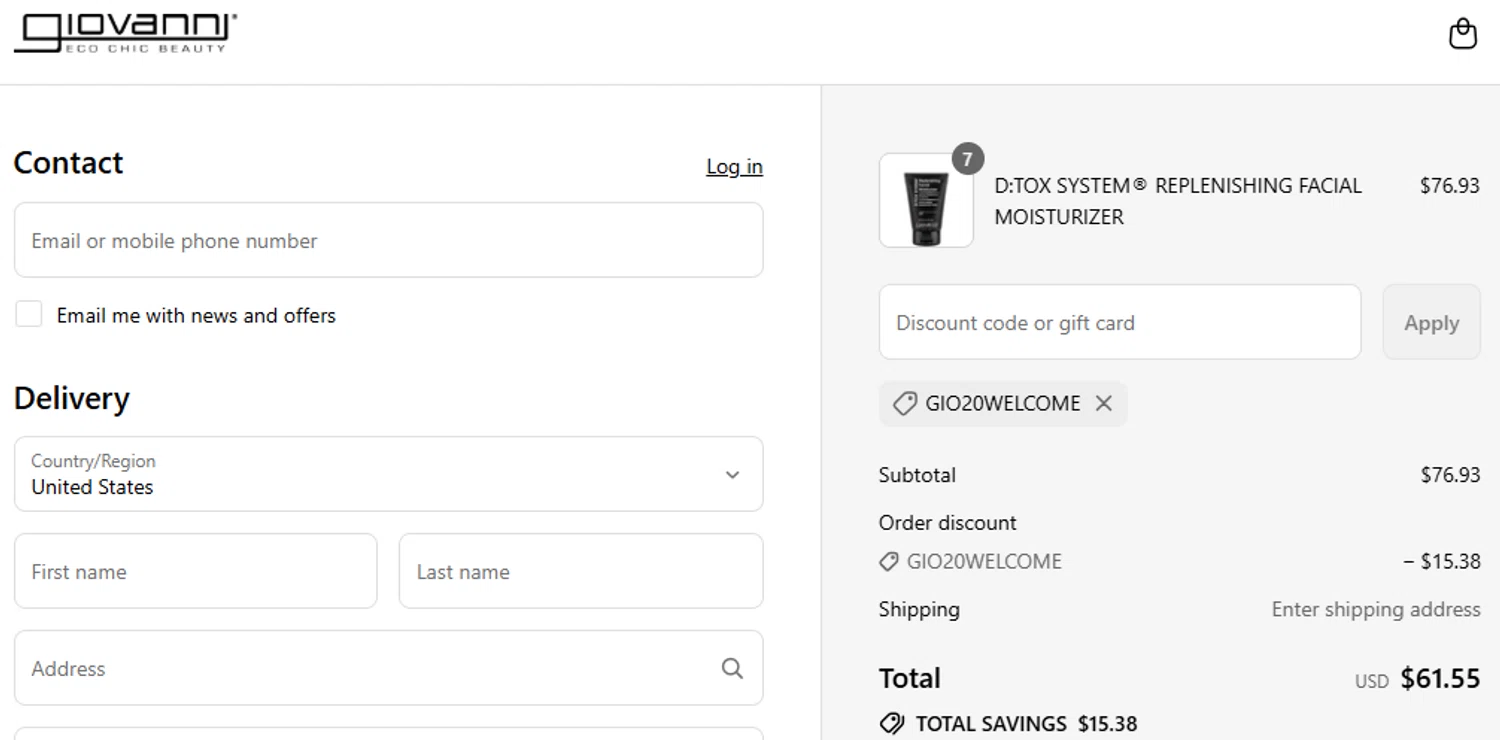Click the moisturizer product thumbnail
1500x740 pixels.
click(x=926, y=200)
